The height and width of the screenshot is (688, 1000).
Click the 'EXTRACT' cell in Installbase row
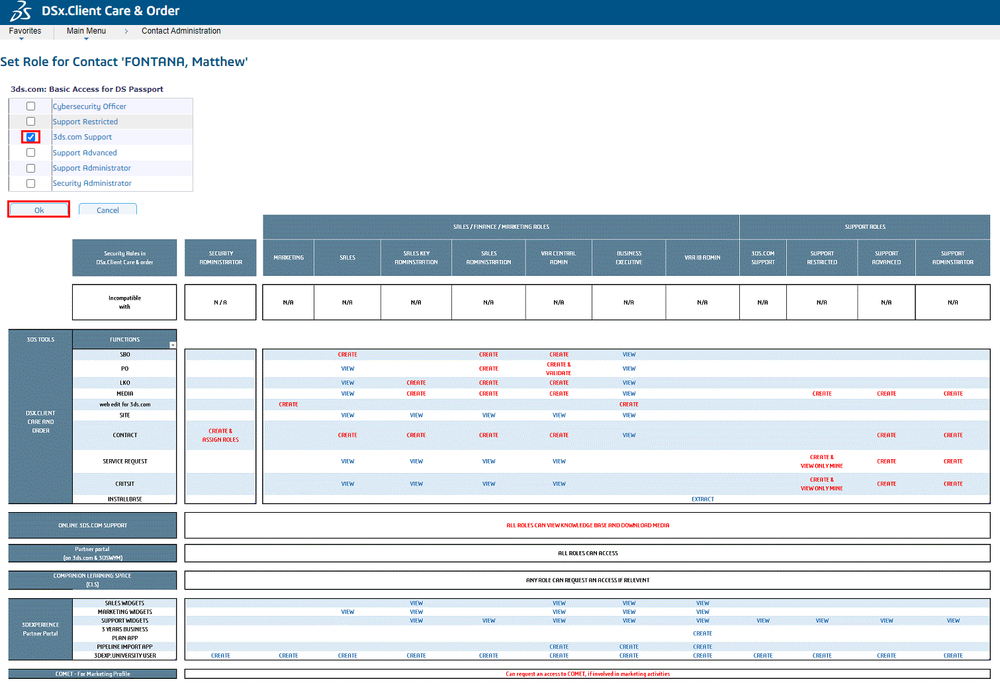click(x=702, y=499)
